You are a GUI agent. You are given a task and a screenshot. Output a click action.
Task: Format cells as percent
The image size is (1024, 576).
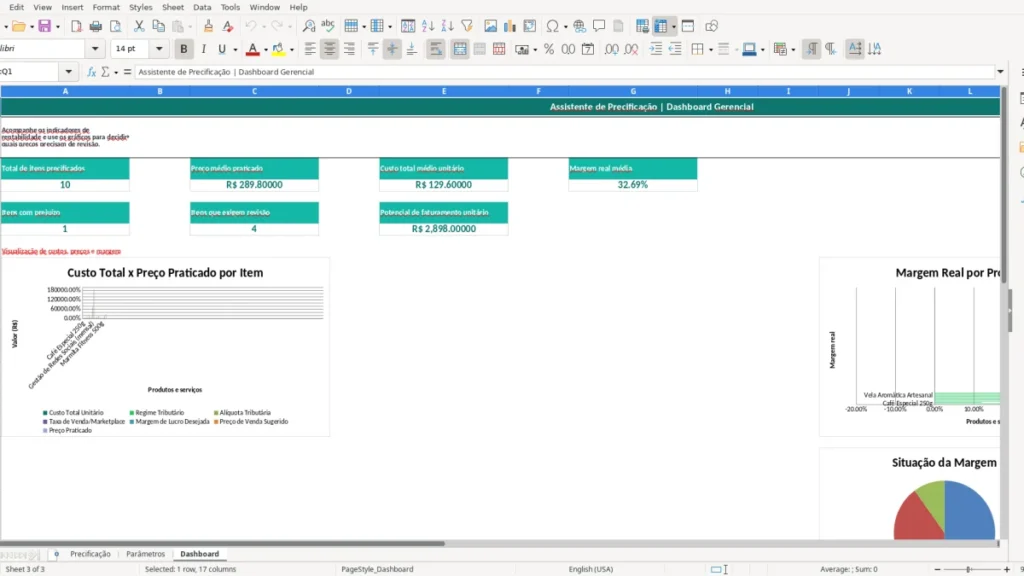pos(549,49)
